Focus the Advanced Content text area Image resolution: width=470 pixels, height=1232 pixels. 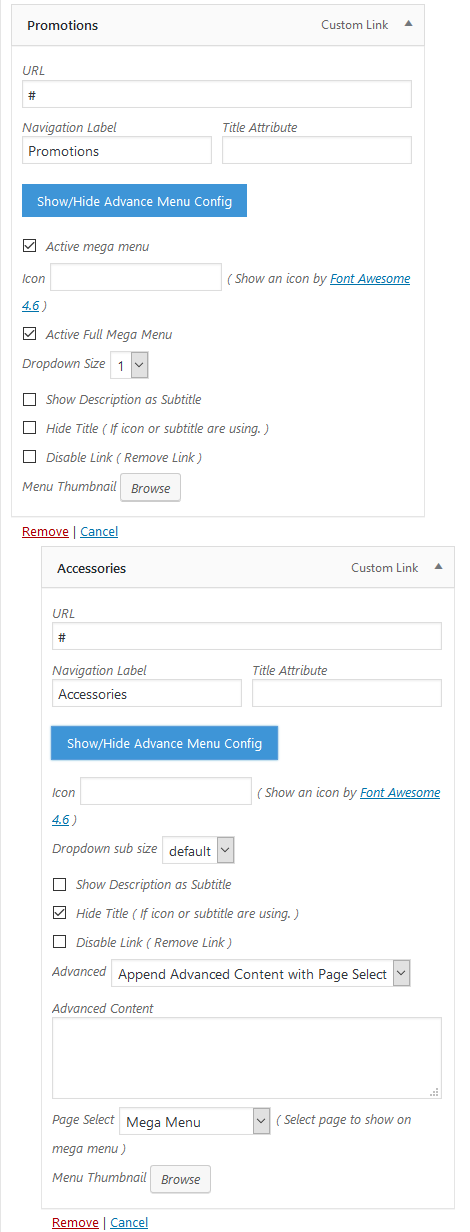tap(246, 1058)
